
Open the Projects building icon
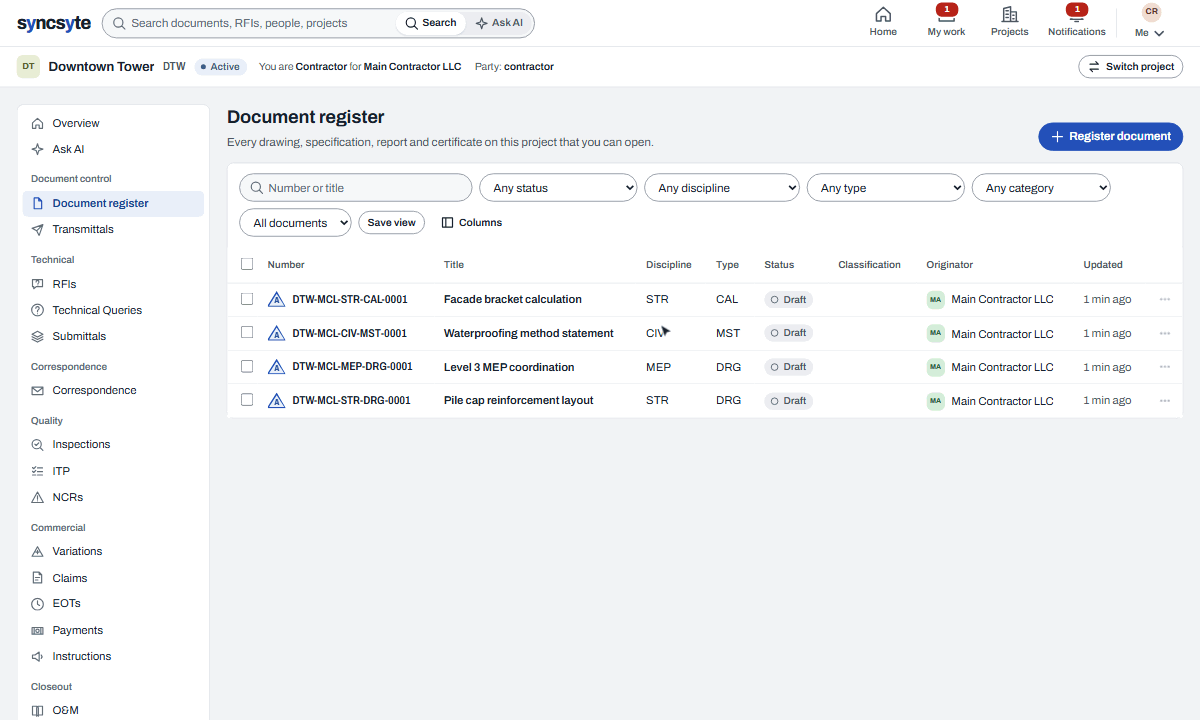point(1010,14)
